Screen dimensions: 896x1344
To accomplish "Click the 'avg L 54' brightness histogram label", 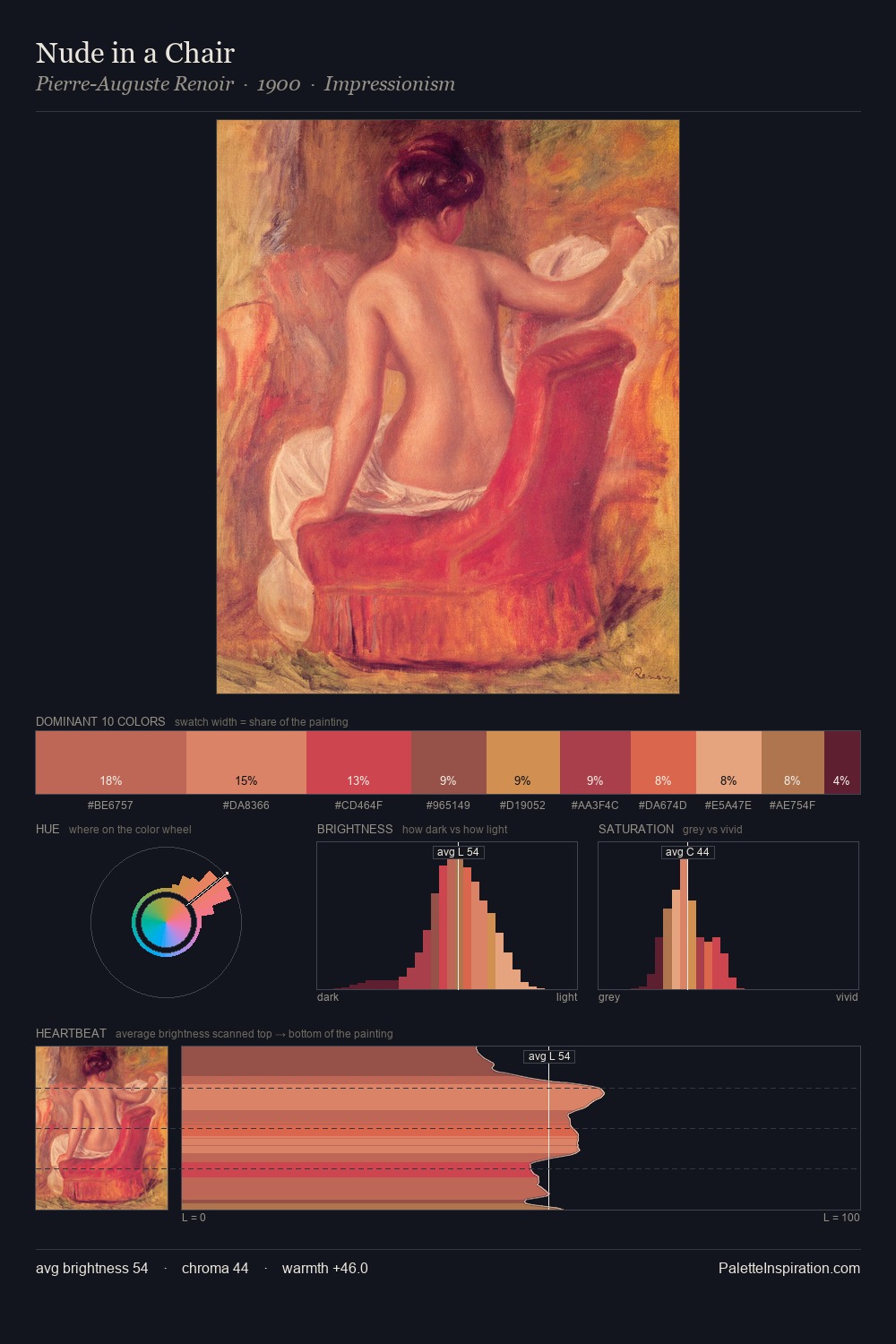I will point(458,852).
